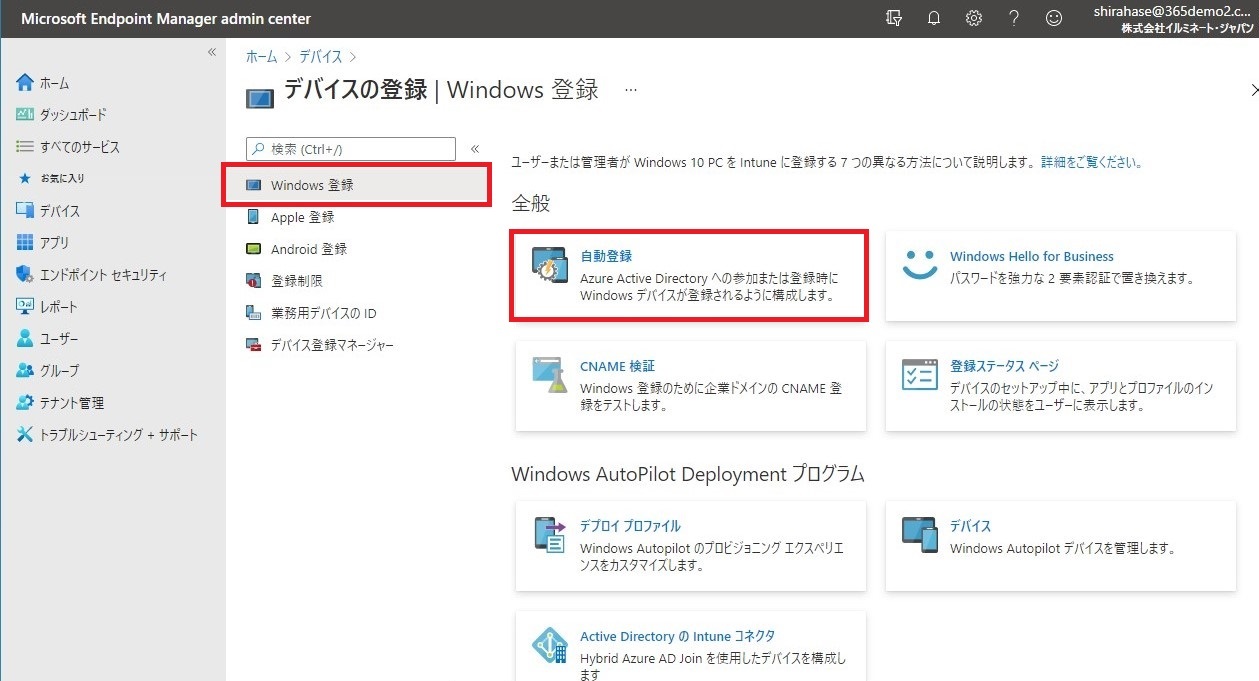The image size is (1259, 681).
Task: Click the home icon beside ホーム
Action: [x=25, y=83]
